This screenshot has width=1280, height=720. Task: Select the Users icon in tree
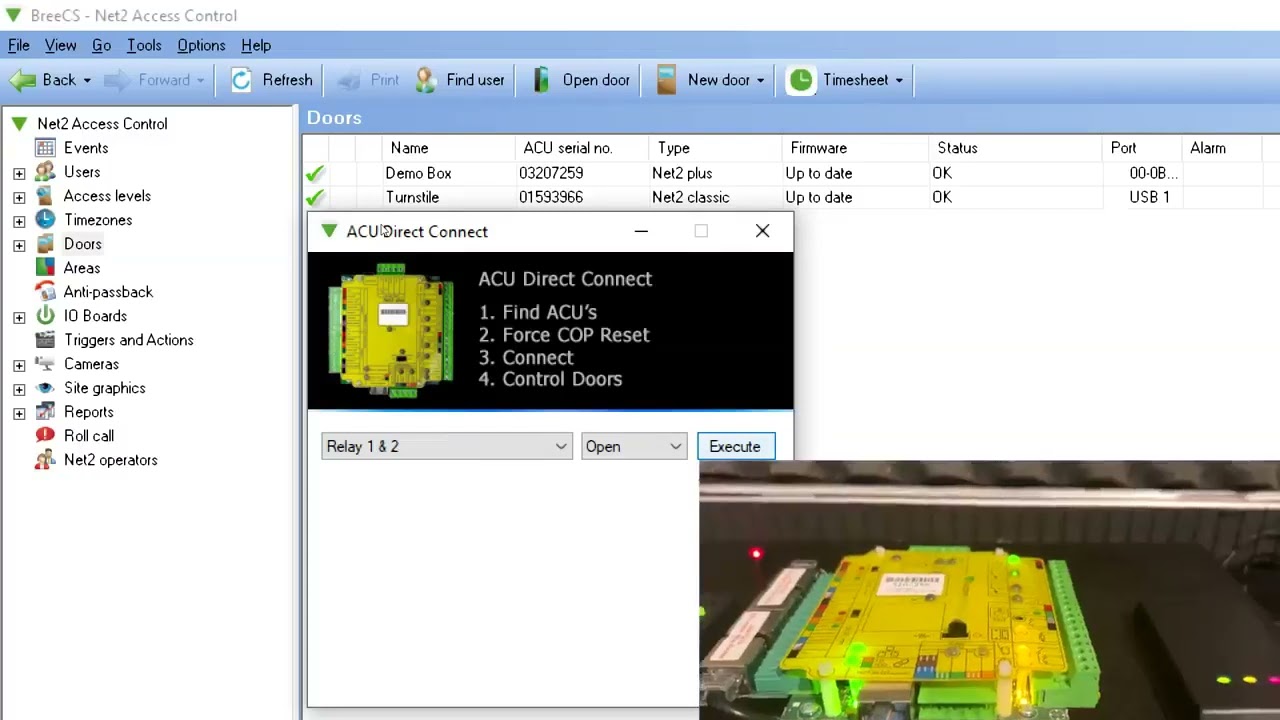(45, 172)
